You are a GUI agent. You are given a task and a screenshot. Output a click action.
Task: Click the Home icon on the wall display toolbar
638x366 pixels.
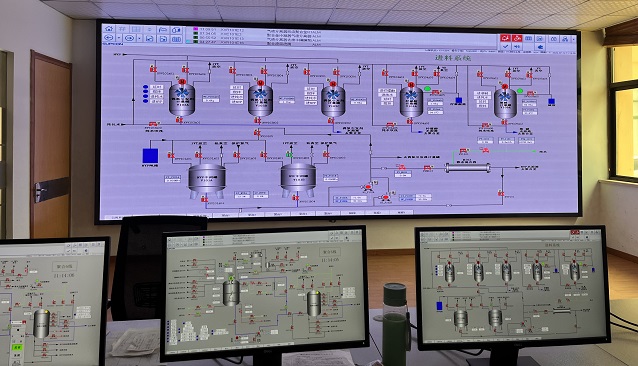pos(108,29)
